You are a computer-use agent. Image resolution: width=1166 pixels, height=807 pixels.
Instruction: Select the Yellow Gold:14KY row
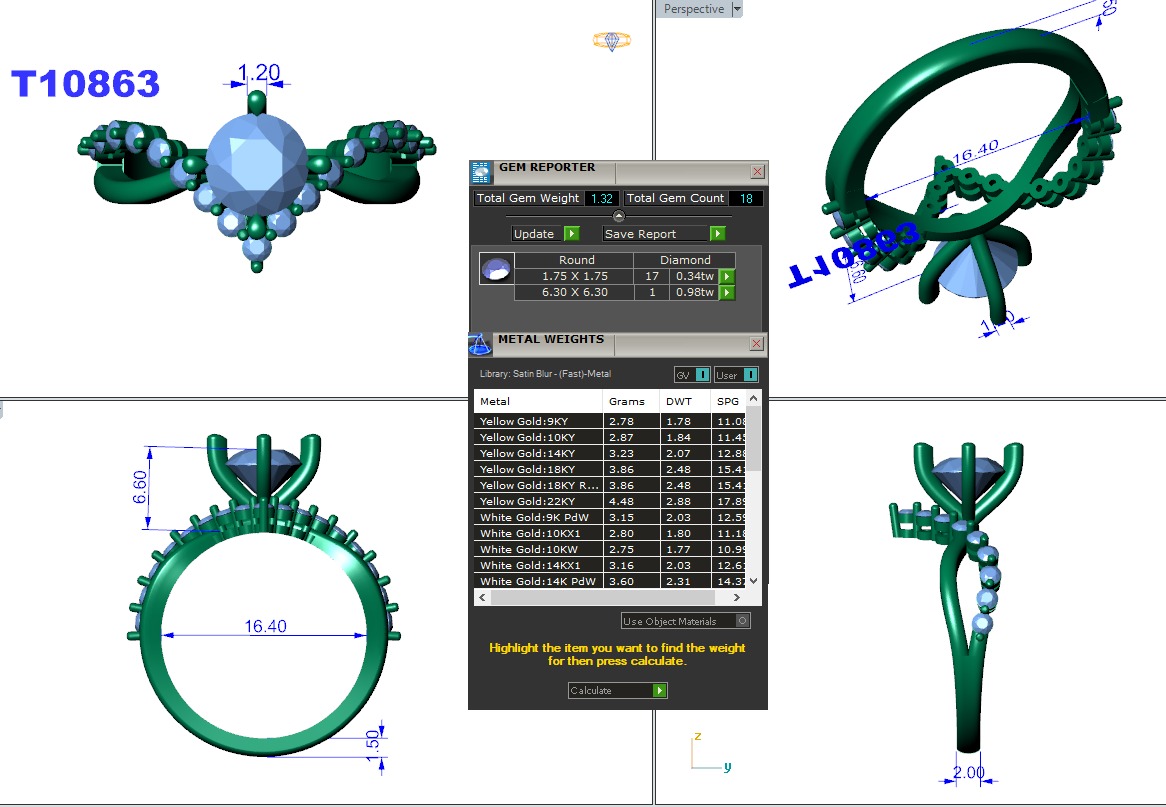point(538,453)
